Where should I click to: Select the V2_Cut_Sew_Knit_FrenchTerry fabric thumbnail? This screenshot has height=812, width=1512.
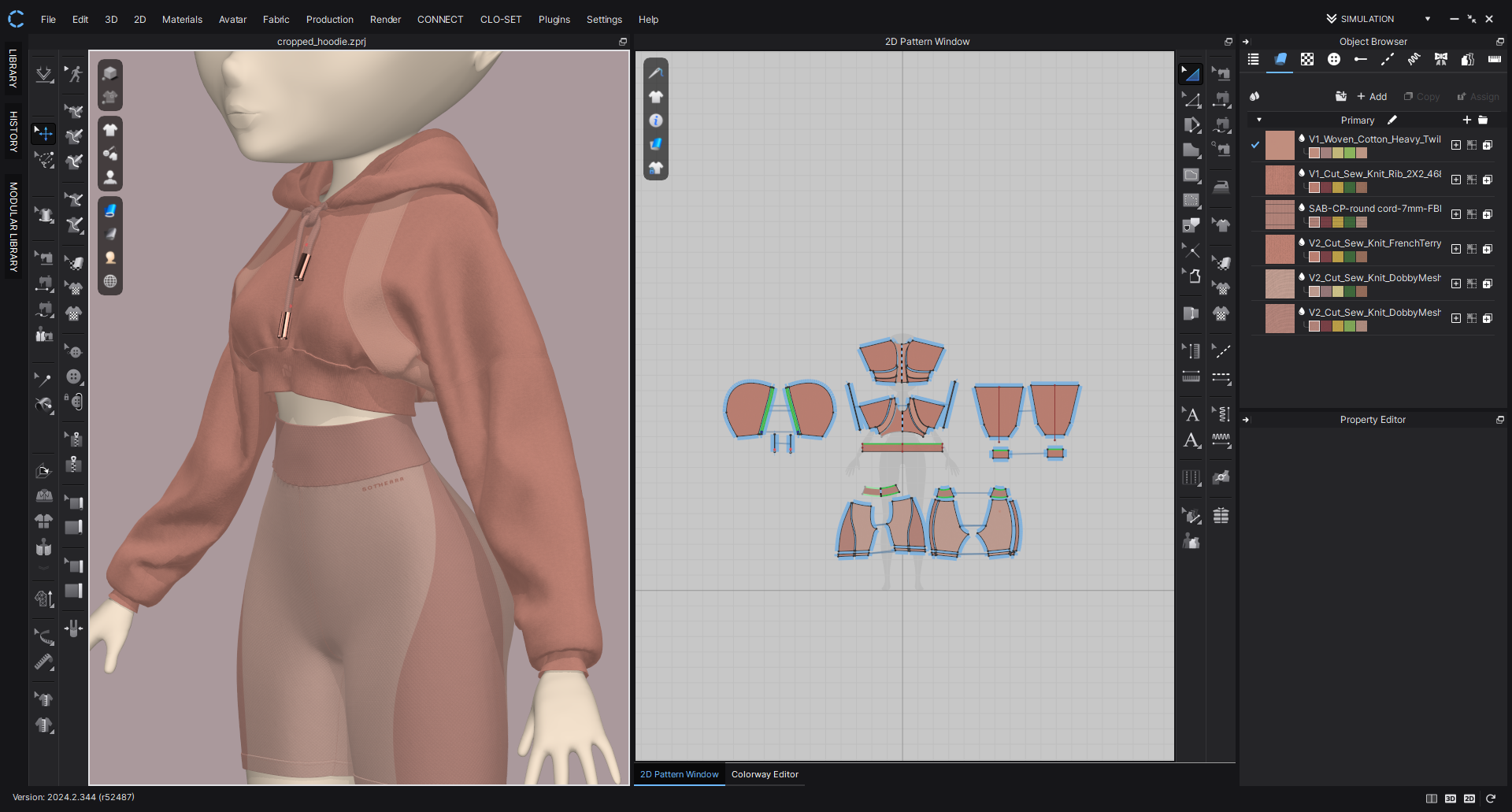pyautogui.click(x=1280, y=250)
